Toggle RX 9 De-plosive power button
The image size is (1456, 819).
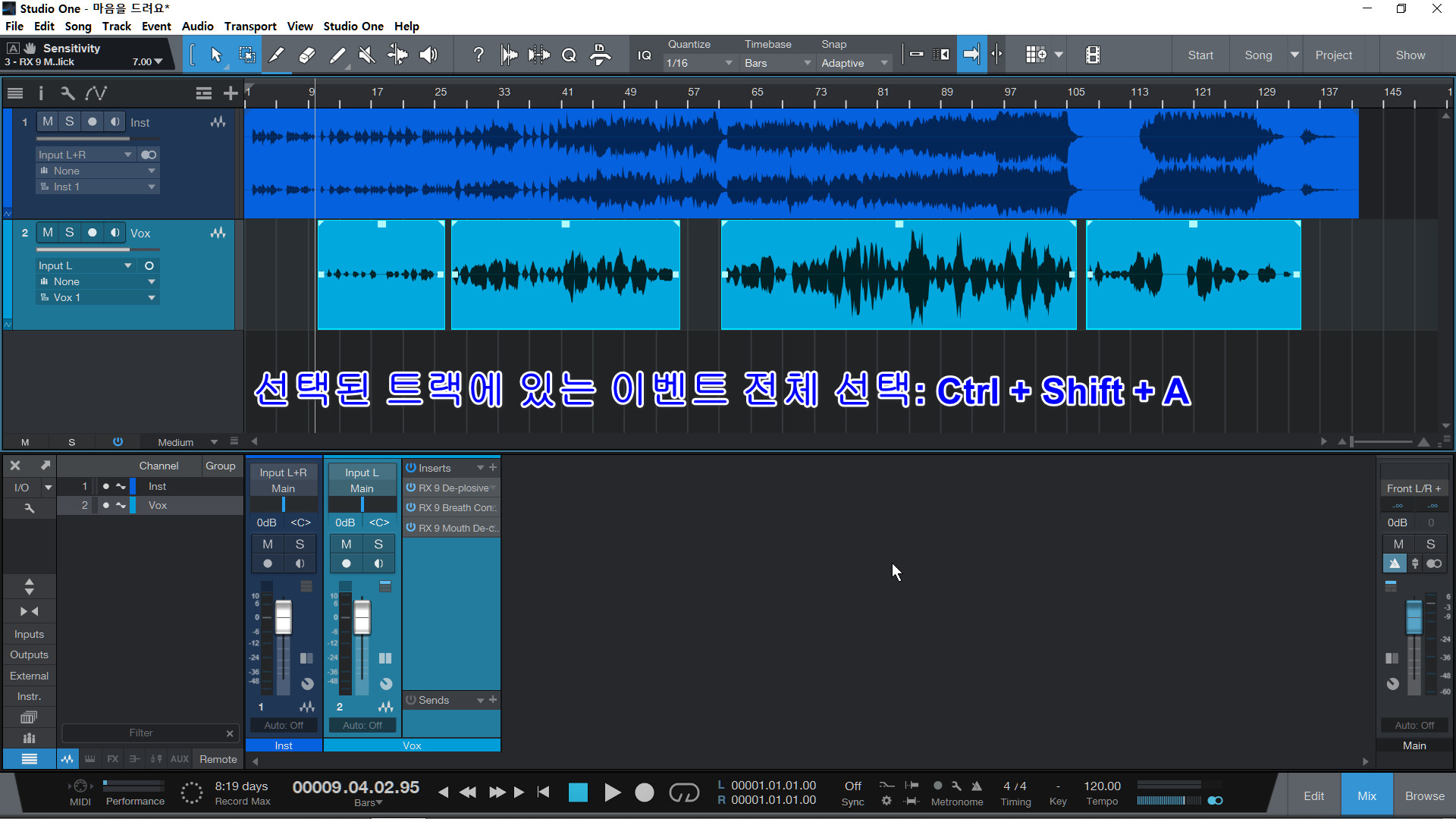click(x=411, y=488)
